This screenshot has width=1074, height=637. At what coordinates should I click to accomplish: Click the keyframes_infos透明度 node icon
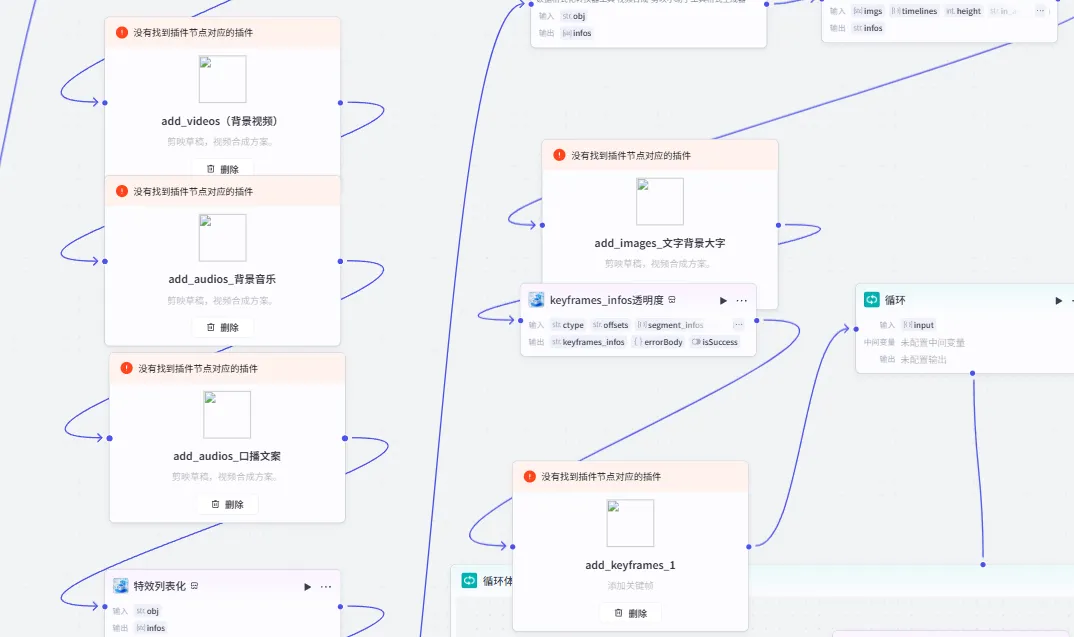(536, 300)
